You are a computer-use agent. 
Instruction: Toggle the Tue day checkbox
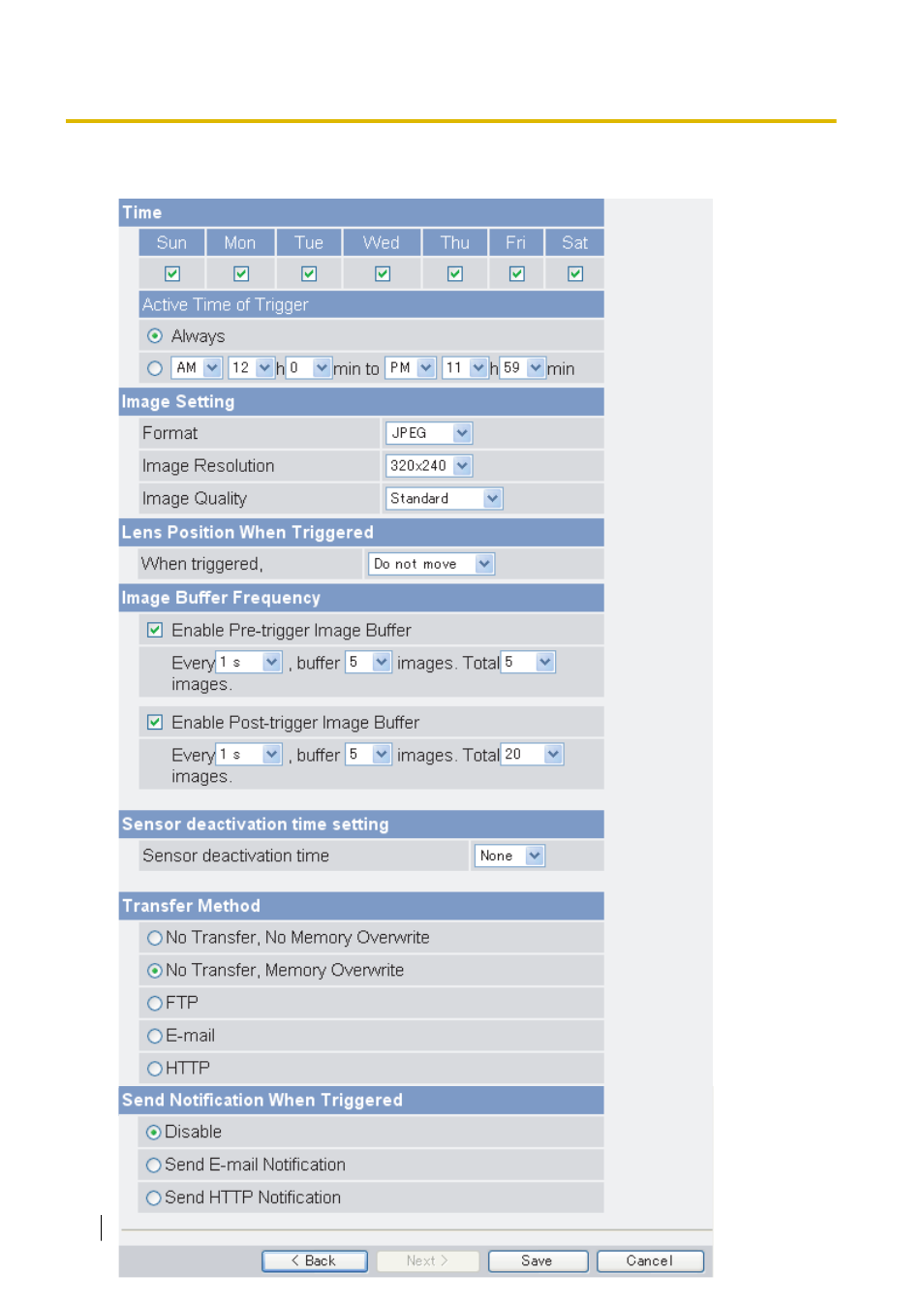pyautogui.click(x=309, y=273)
